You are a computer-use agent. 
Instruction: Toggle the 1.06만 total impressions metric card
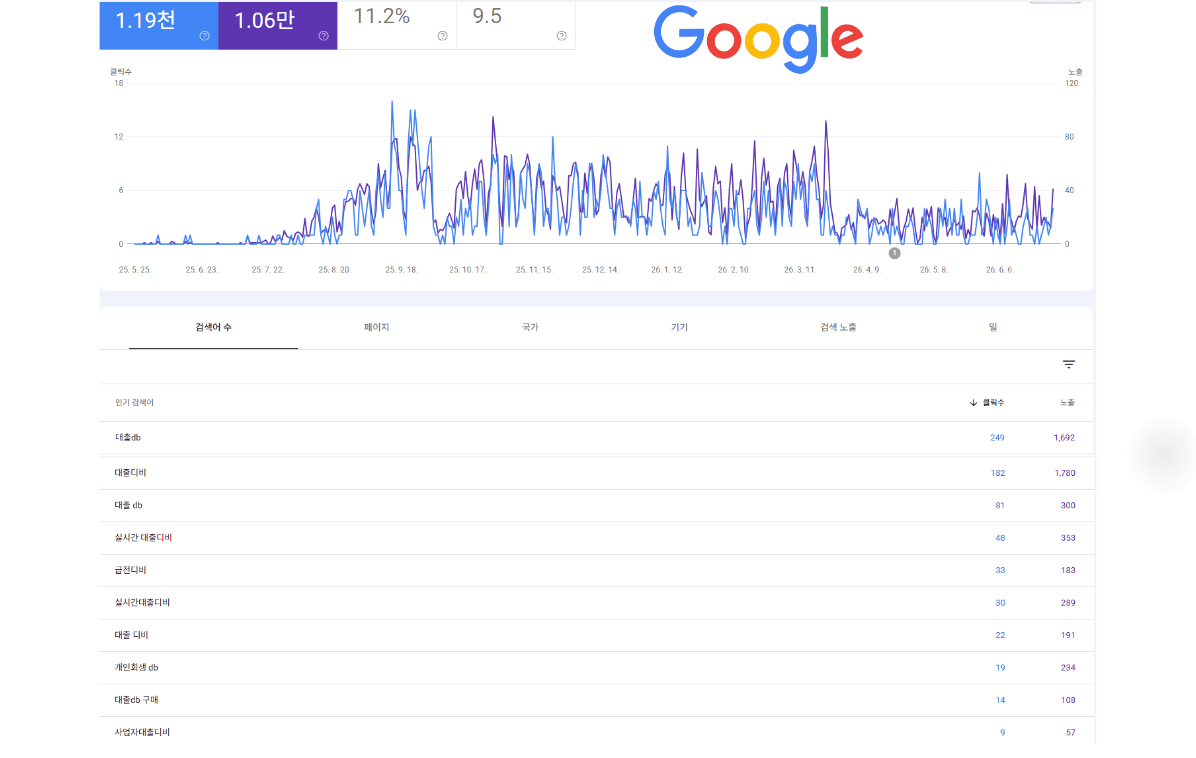278,25
